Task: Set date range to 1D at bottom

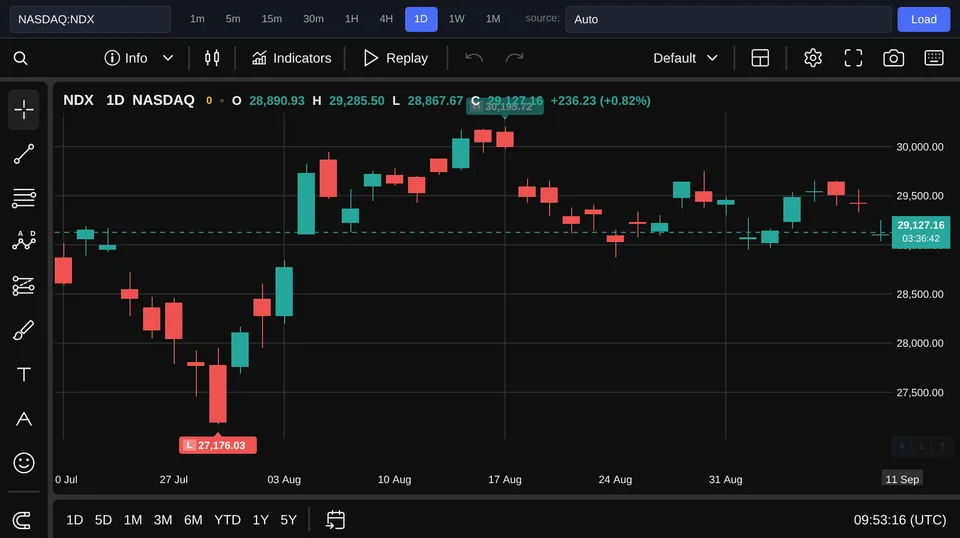Action: (x=75, y=520)
